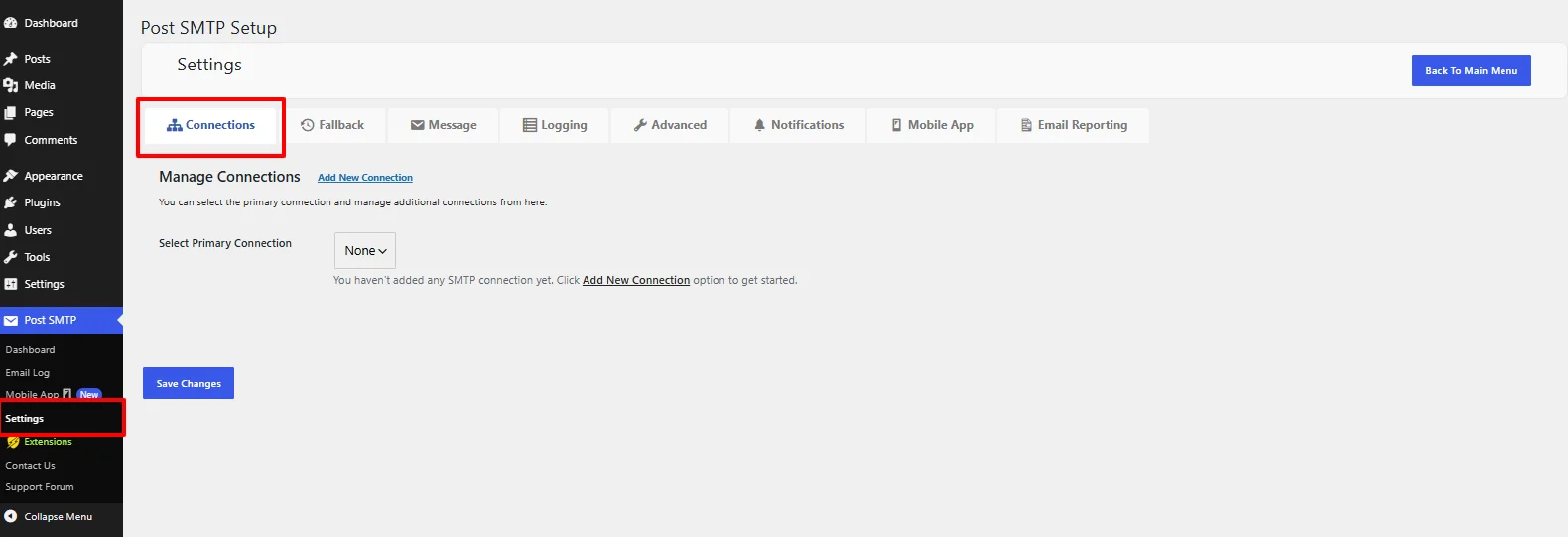Click the Pages icon in sidebar
The height and width of the screenshot is (537, 1568).
pyautogui.click(x=11, y=112)
